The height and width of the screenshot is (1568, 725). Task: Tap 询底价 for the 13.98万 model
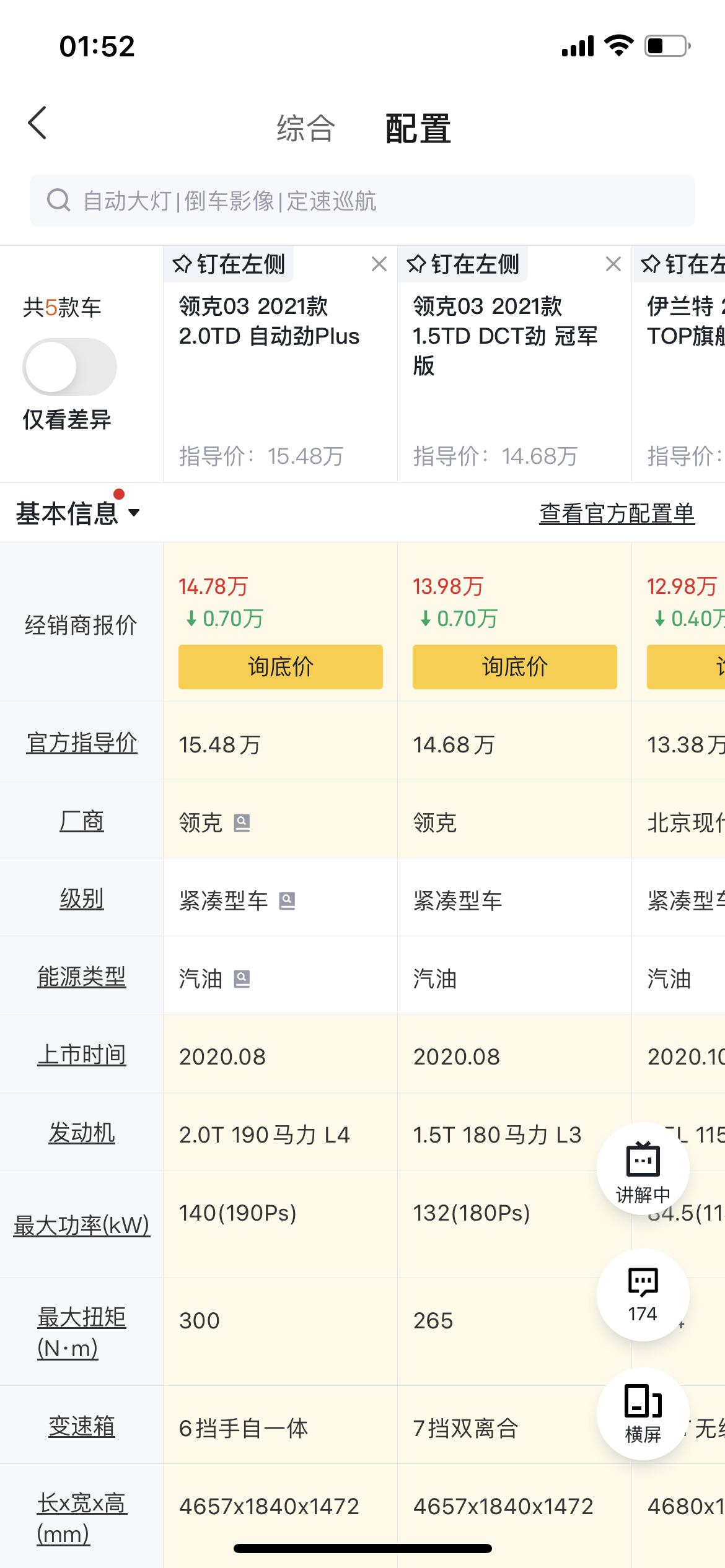coord(515,667)
